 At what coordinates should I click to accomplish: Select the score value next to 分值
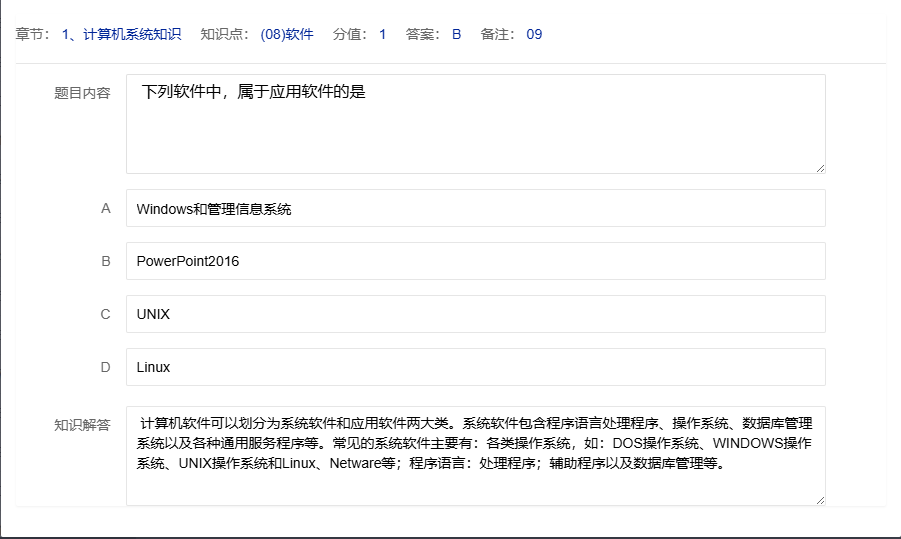(382, 34)
